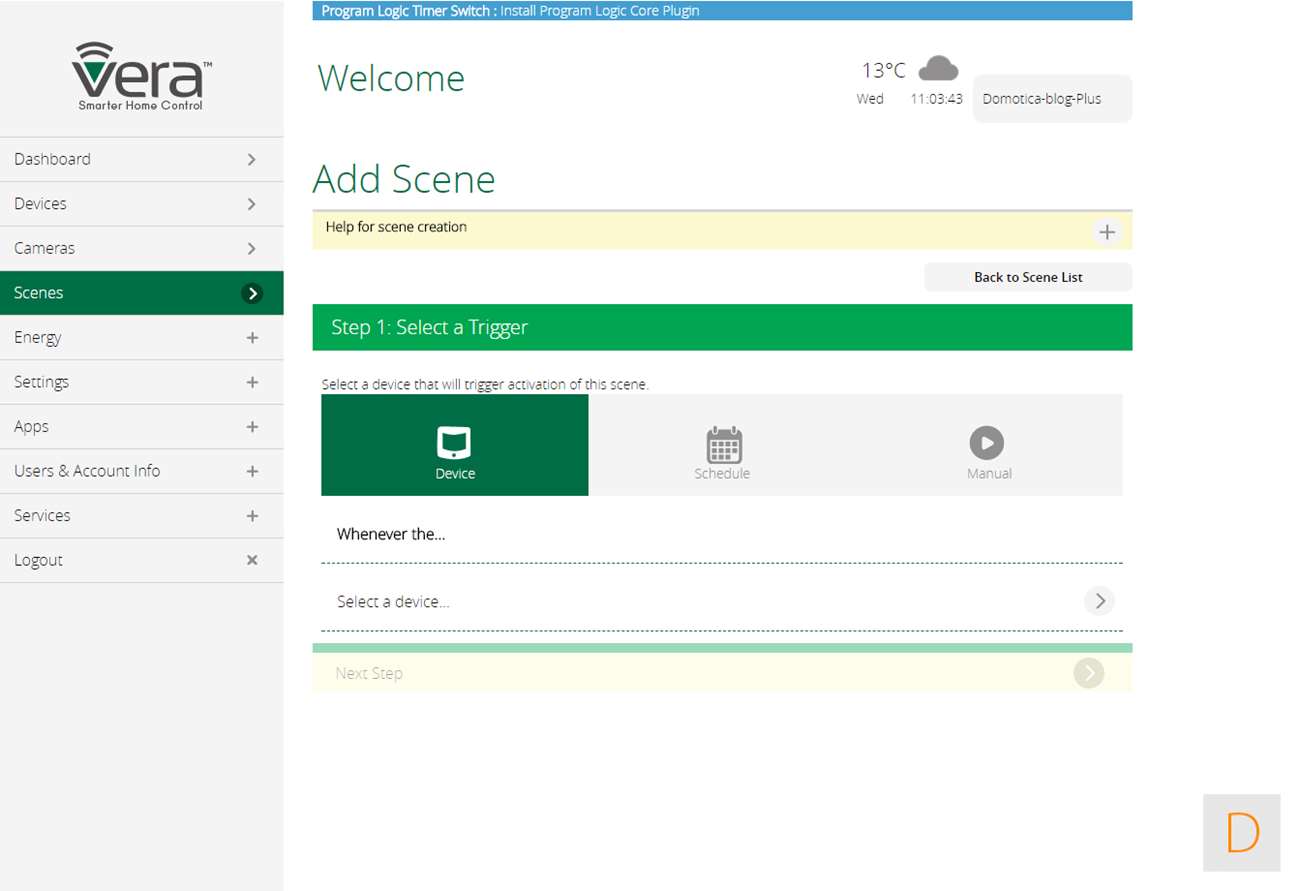Expand the Services plus icon
Screen dimensions: 1300x891
point(252,516)
